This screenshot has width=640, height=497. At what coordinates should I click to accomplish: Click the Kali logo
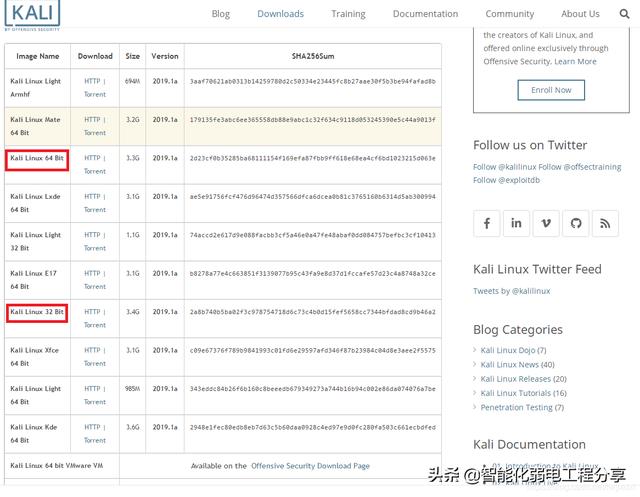32,16
